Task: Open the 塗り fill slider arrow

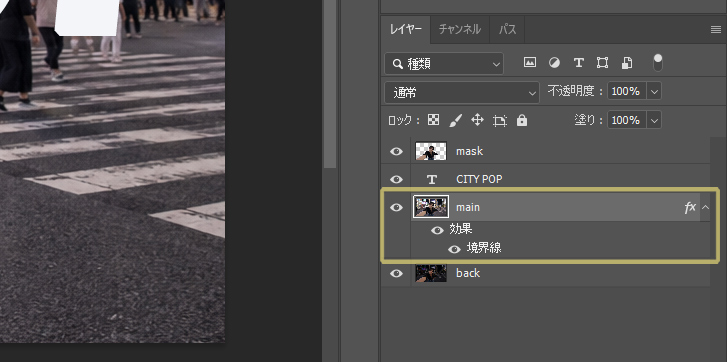Action: (654, 121)
